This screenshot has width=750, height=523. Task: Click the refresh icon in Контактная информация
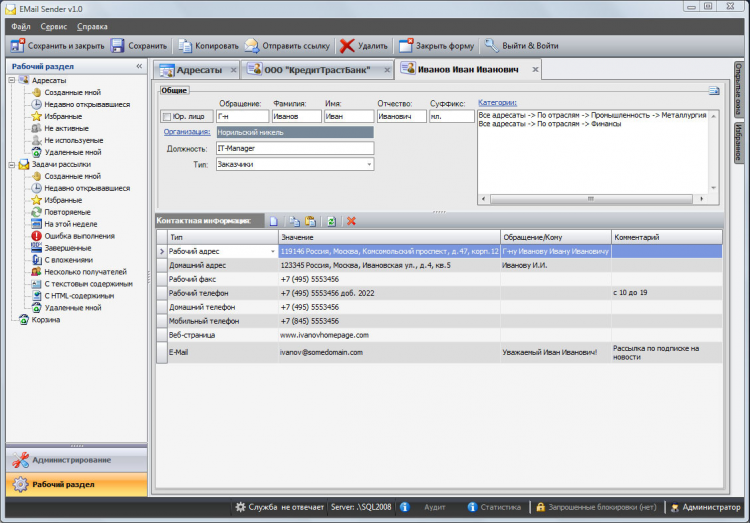click(x=331, y=220)
